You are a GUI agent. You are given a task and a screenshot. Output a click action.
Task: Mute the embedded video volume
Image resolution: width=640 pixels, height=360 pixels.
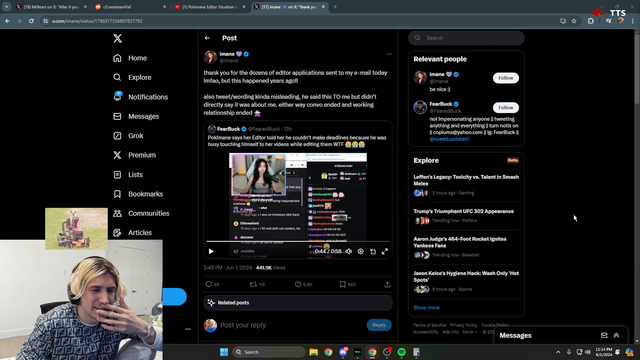point(349,251)
